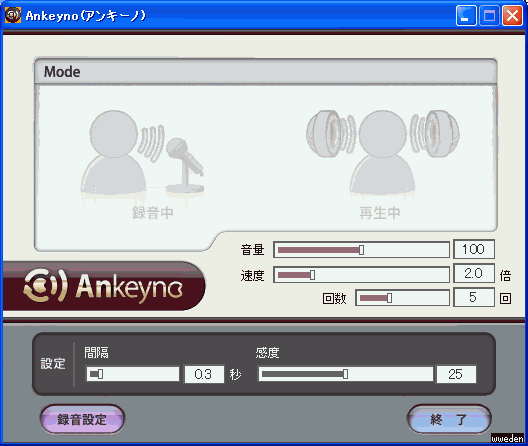Open 録音設定 recording settings
Screen dimensions: 528x446
pos(82,419)
